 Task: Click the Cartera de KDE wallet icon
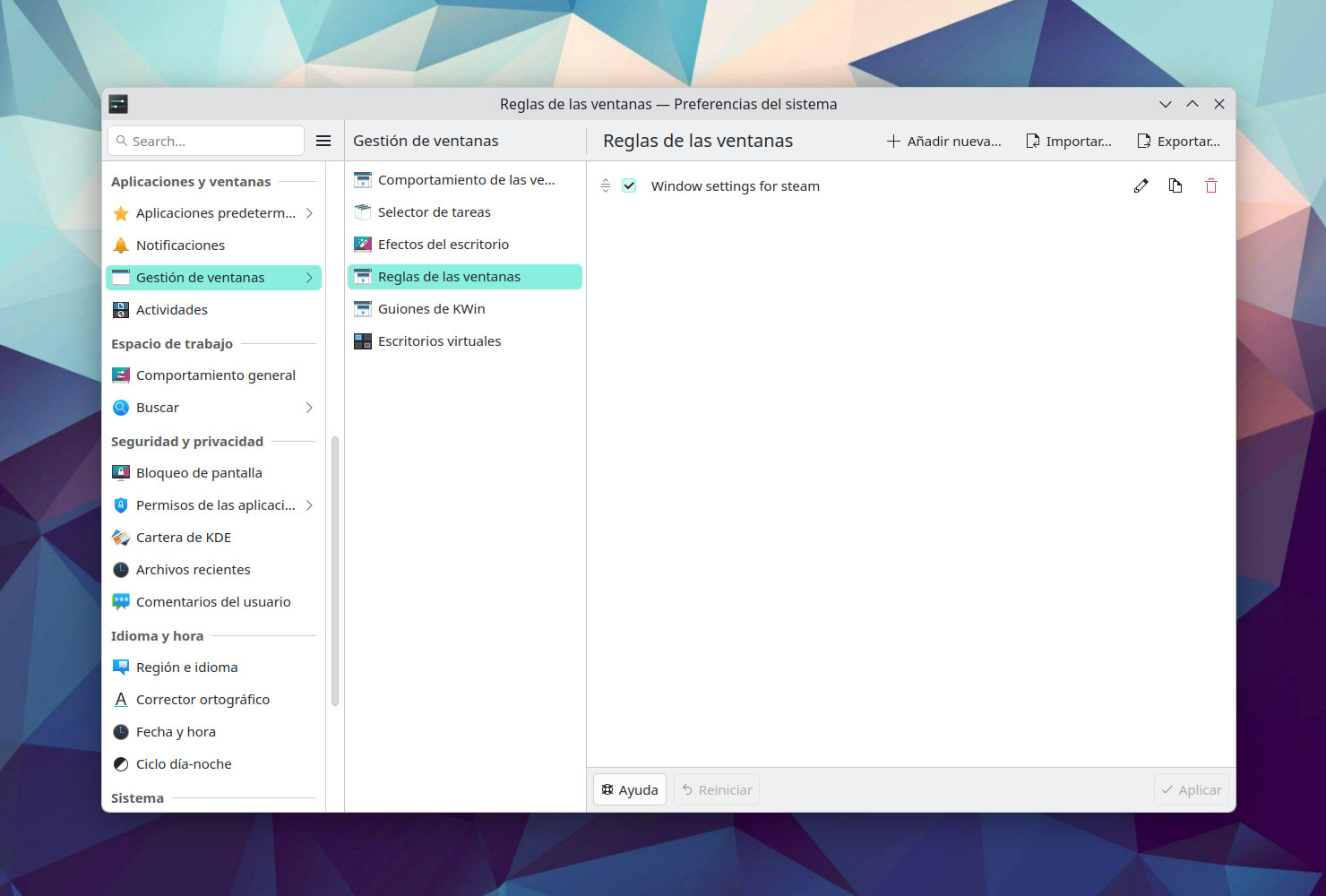tap(121, 538)
